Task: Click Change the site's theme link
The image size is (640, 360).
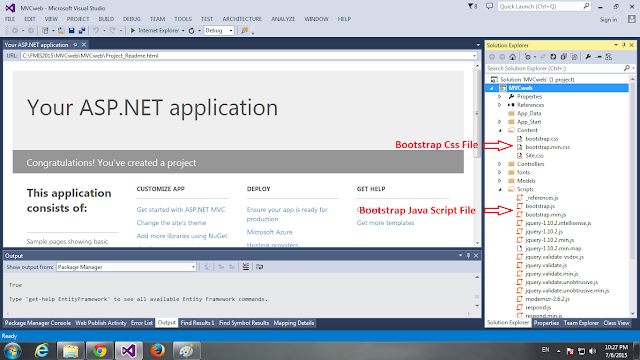Action: (171, 222)
